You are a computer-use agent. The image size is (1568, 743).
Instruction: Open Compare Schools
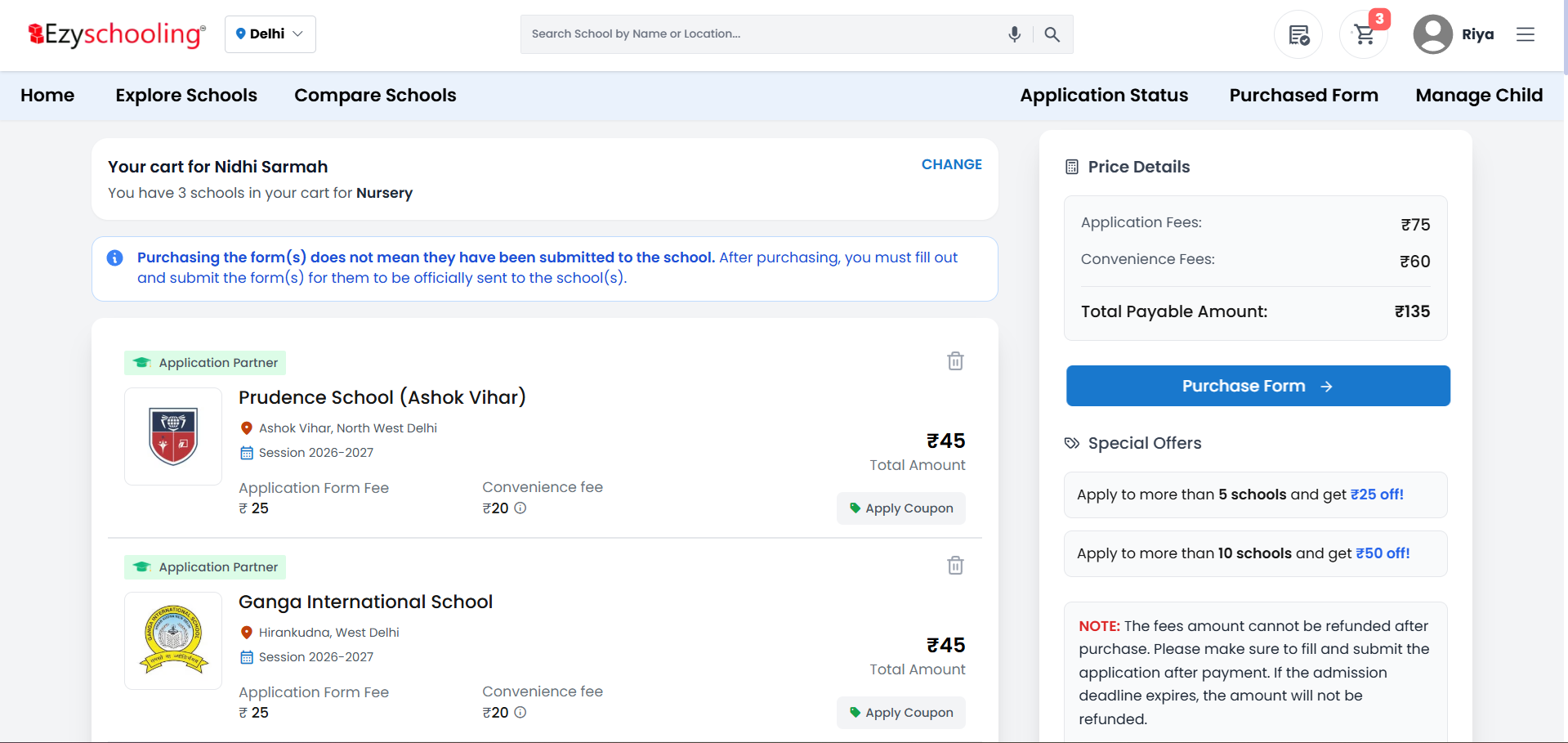375,96
